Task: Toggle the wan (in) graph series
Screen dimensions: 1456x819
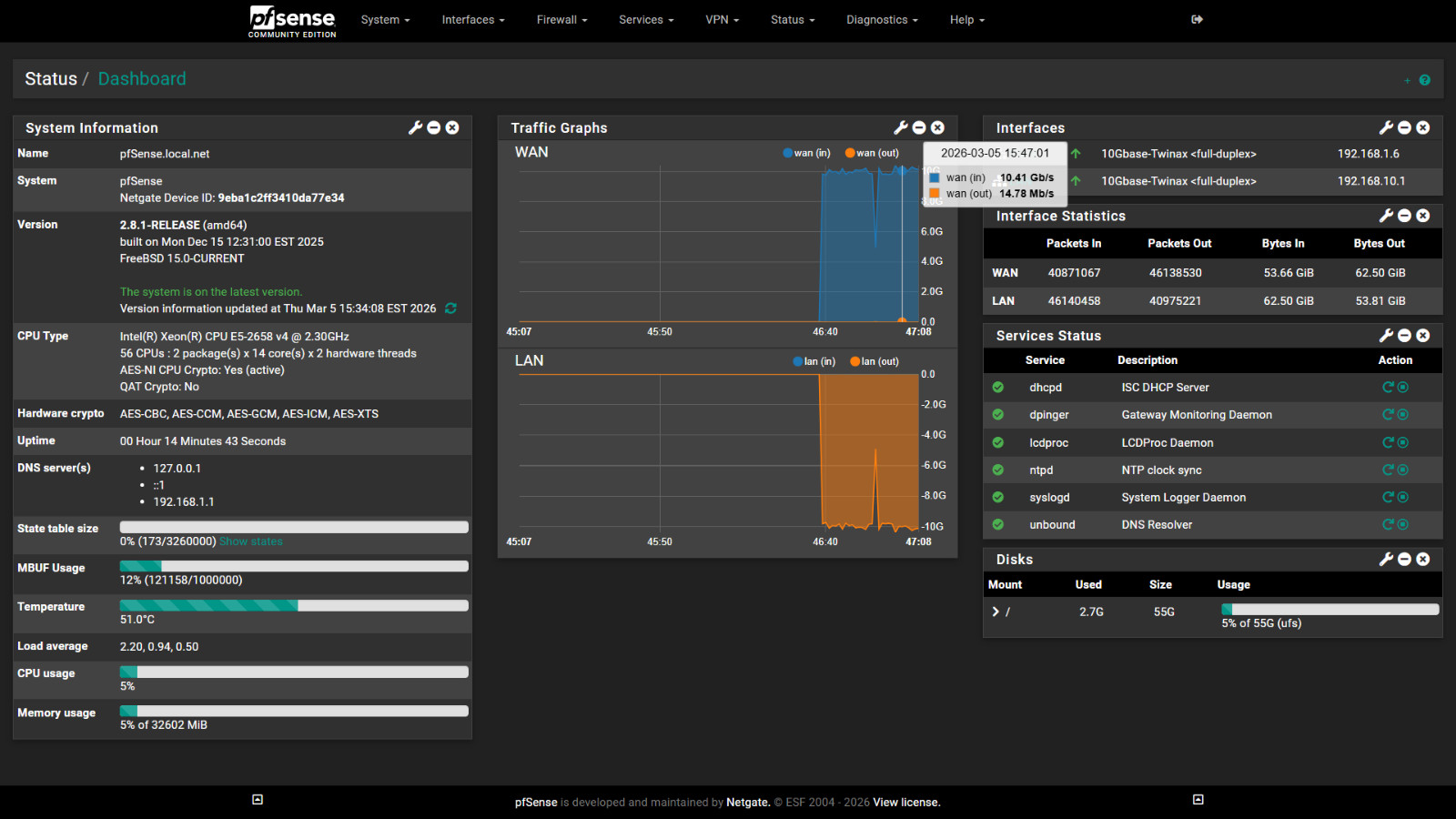Action: pos(806,153)
